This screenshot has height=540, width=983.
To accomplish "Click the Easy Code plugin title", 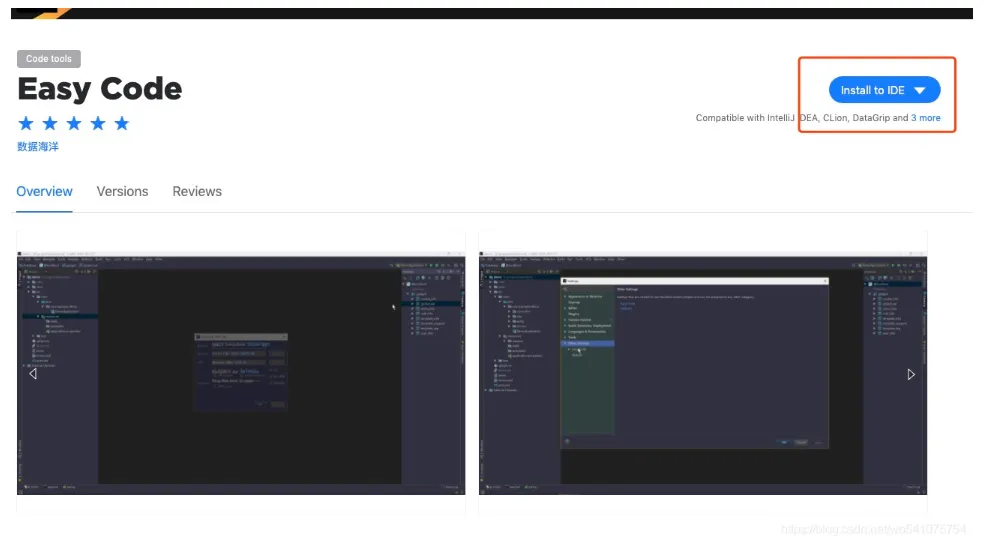I will (100, 88).
